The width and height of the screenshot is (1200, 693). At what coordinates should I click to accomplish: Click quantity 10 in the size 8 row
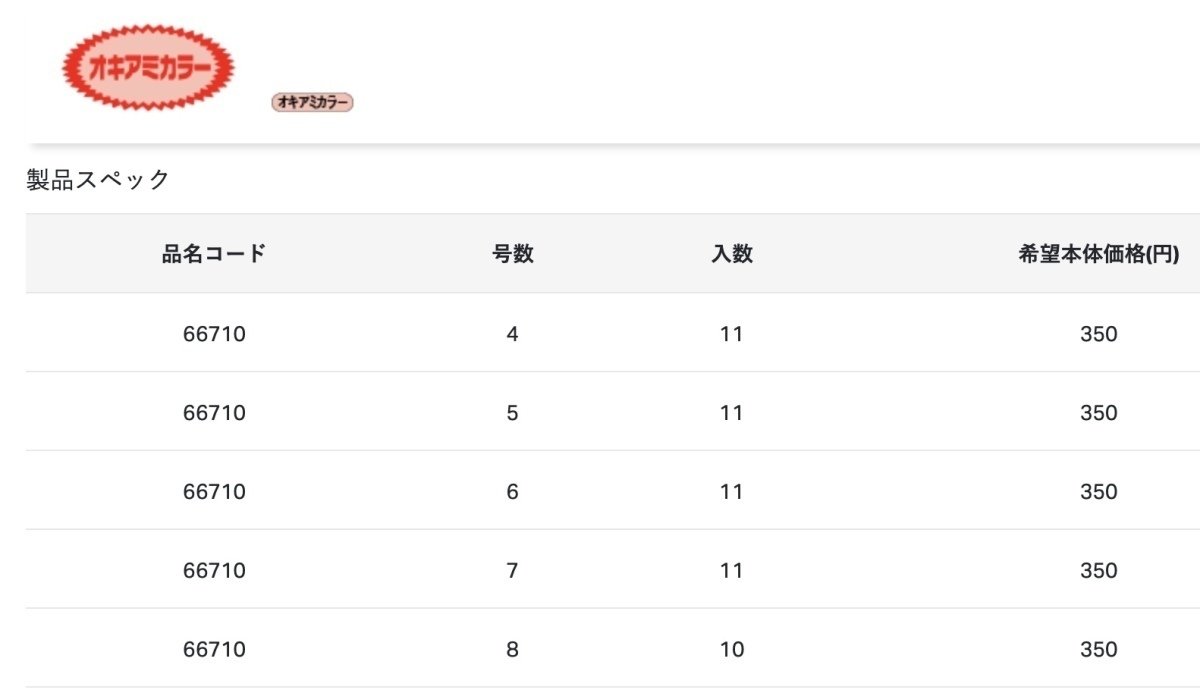(x=732, y=650)
